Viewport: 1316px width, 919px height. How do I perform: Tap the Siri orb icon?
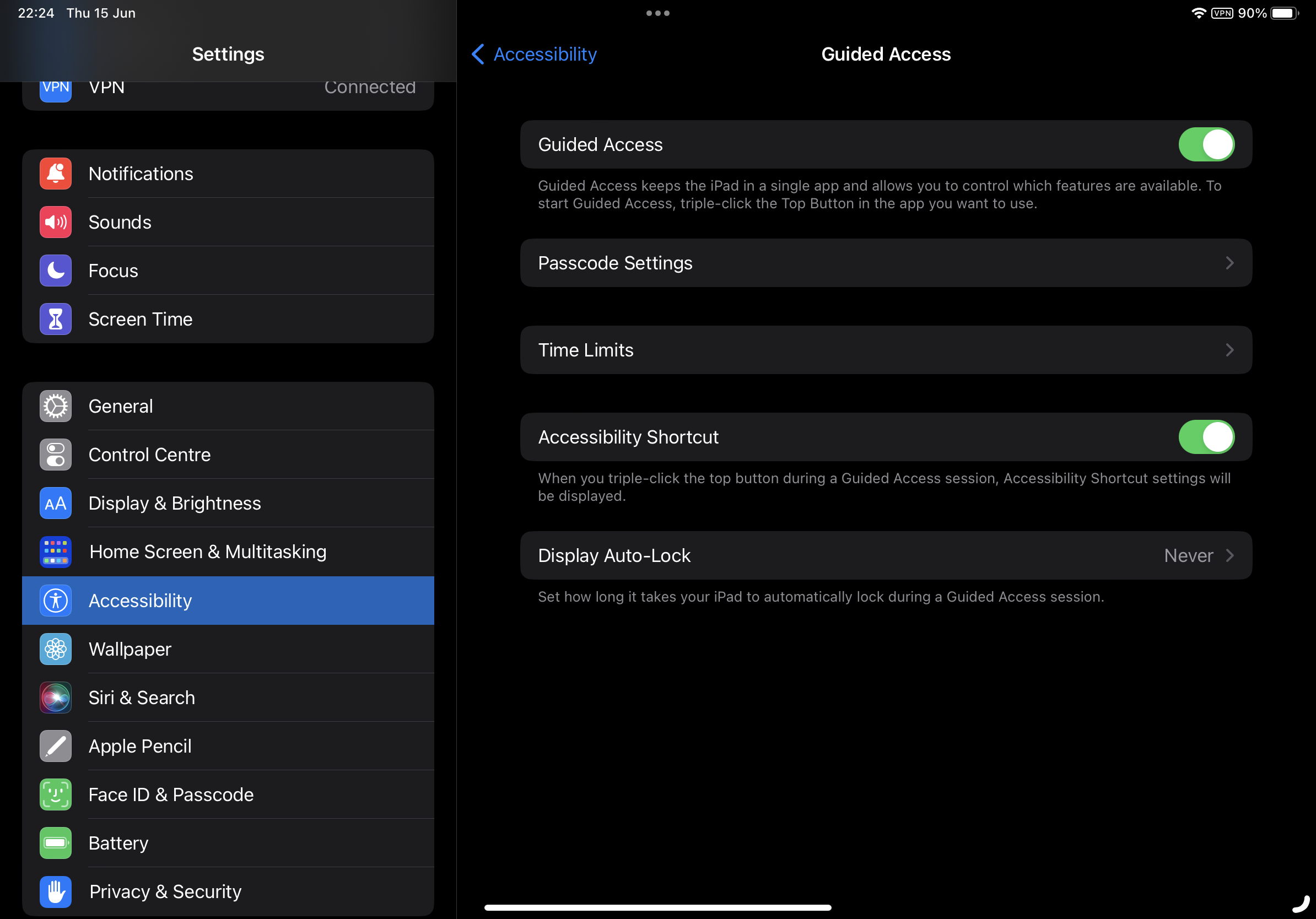click(x=56, y=698)
